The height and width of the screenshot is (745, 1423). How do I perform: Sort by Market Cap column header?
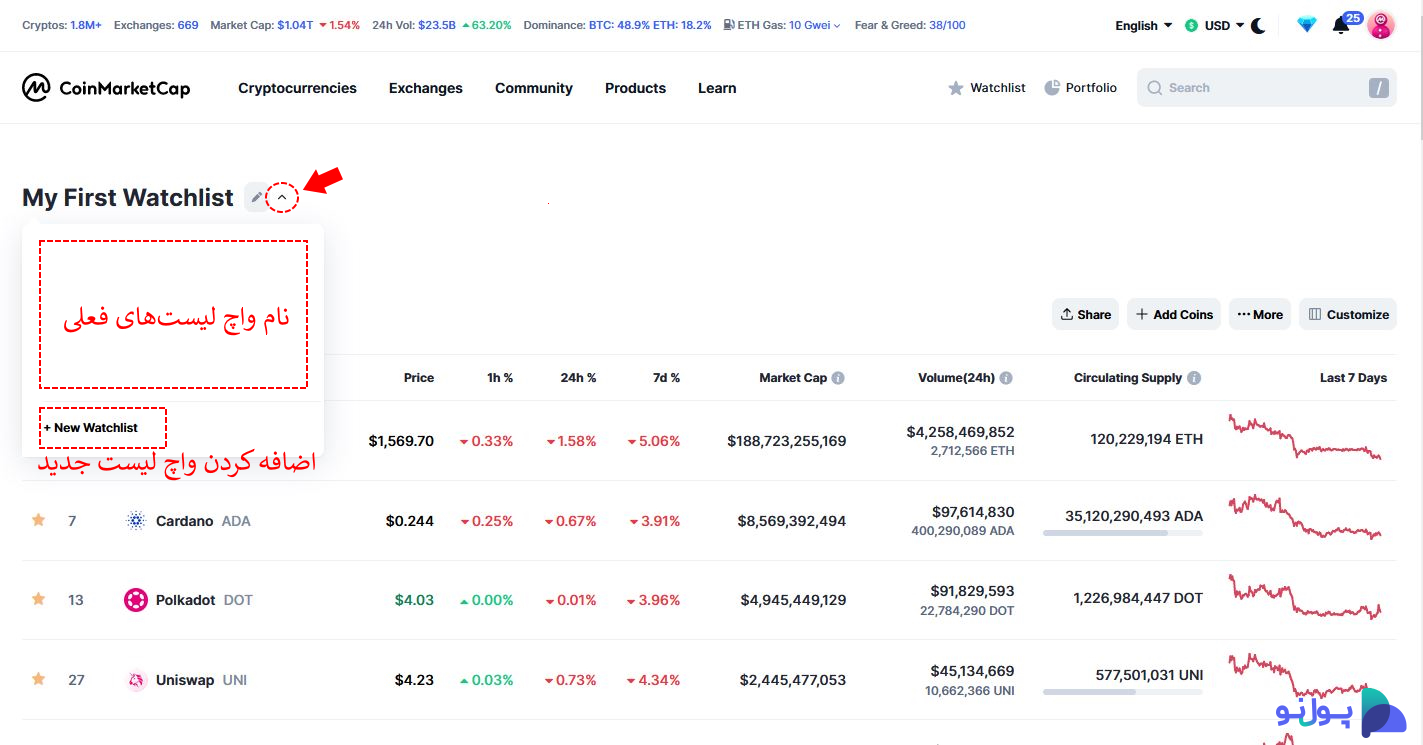pyautogui.click(x=793, y=378)
